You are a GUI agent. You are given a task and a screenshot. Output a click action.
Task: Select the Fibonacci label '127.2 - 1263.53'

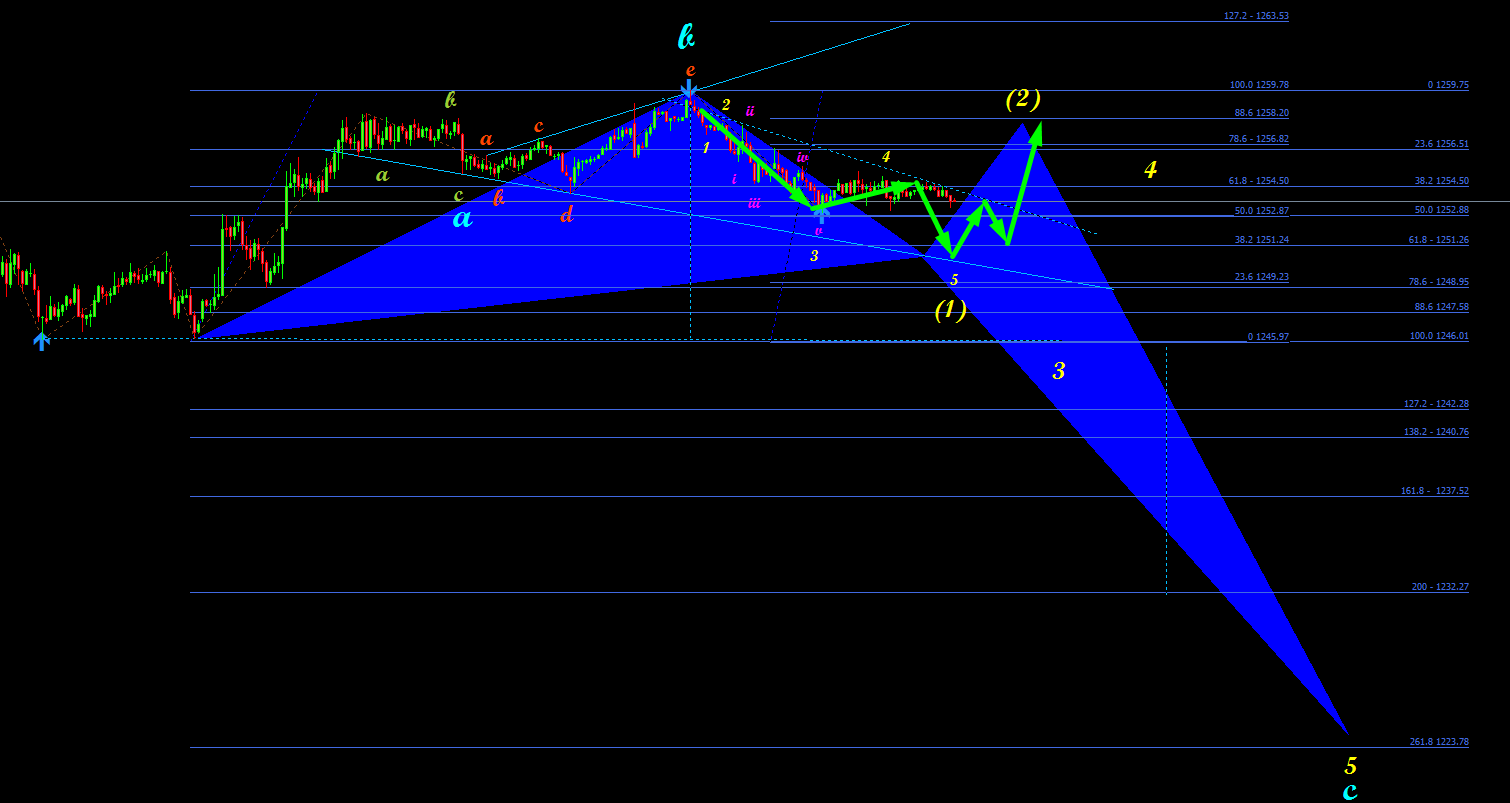[x=1256, y=16]
